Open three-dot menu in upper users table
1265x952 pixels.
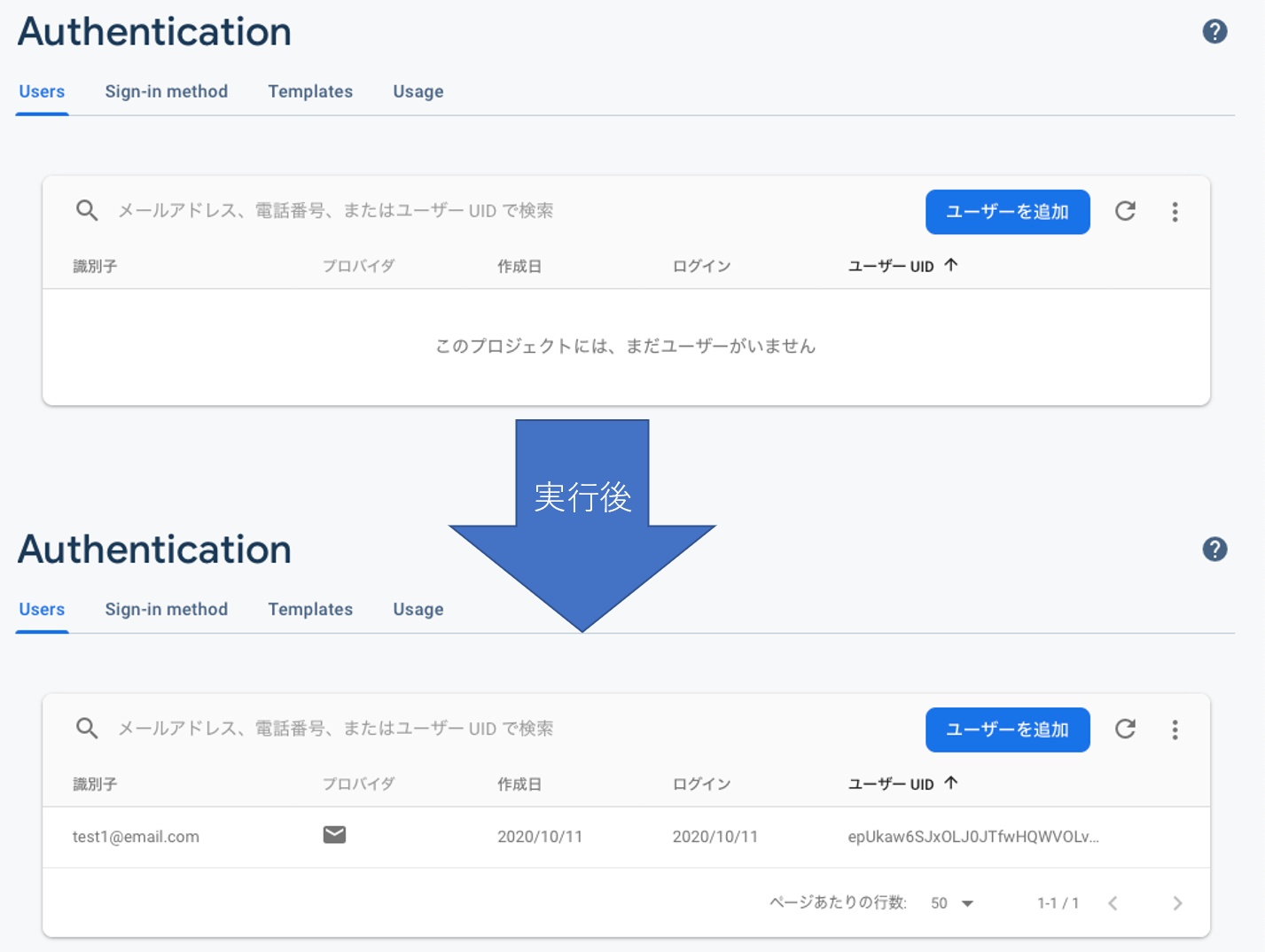[x=1175, y=212]
